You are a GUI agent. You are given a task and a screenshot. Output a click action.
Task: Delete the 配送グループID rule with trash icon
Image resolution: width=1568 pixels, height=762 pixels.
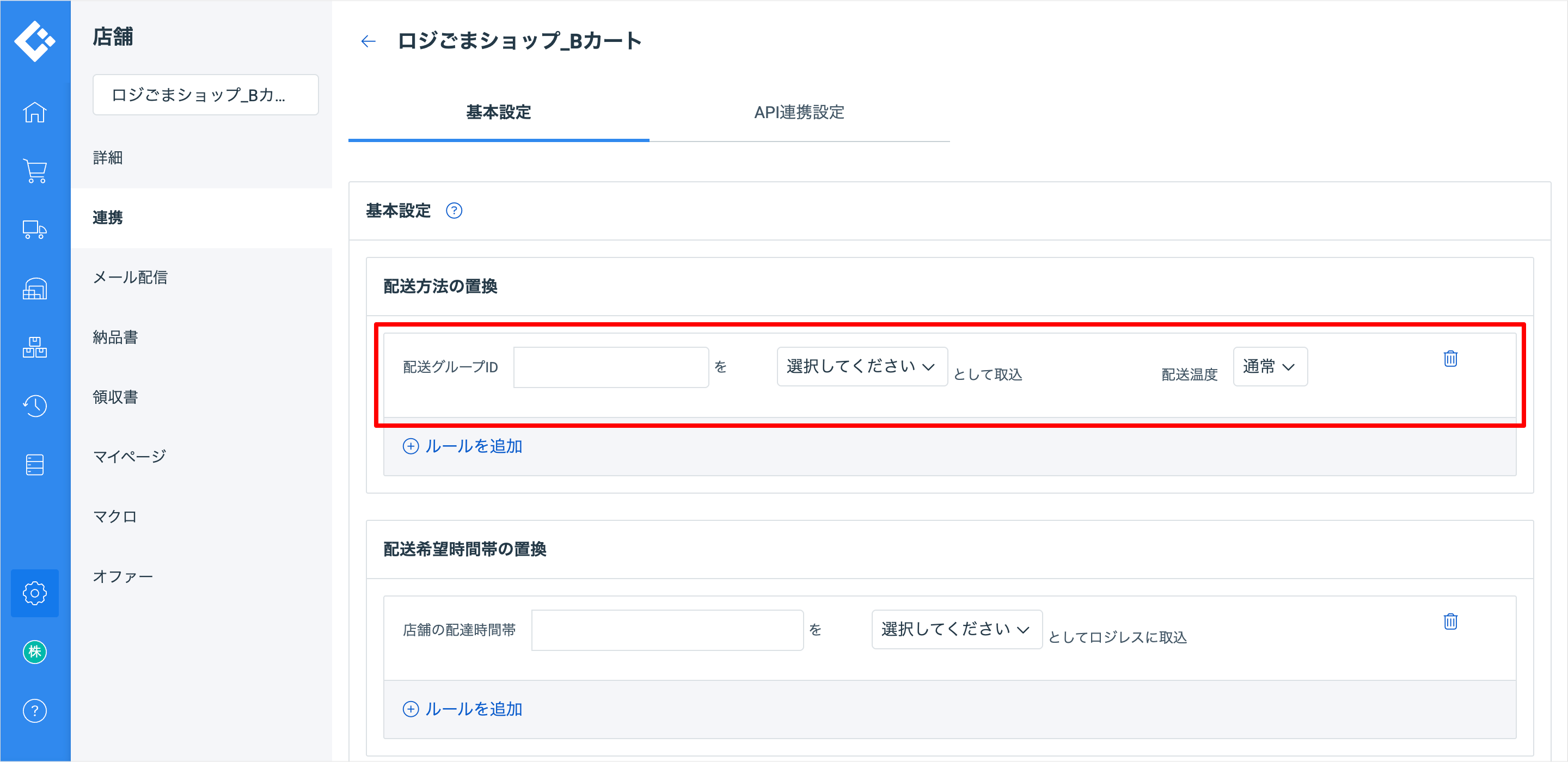pyautogui.click(x=1450, y=359)
